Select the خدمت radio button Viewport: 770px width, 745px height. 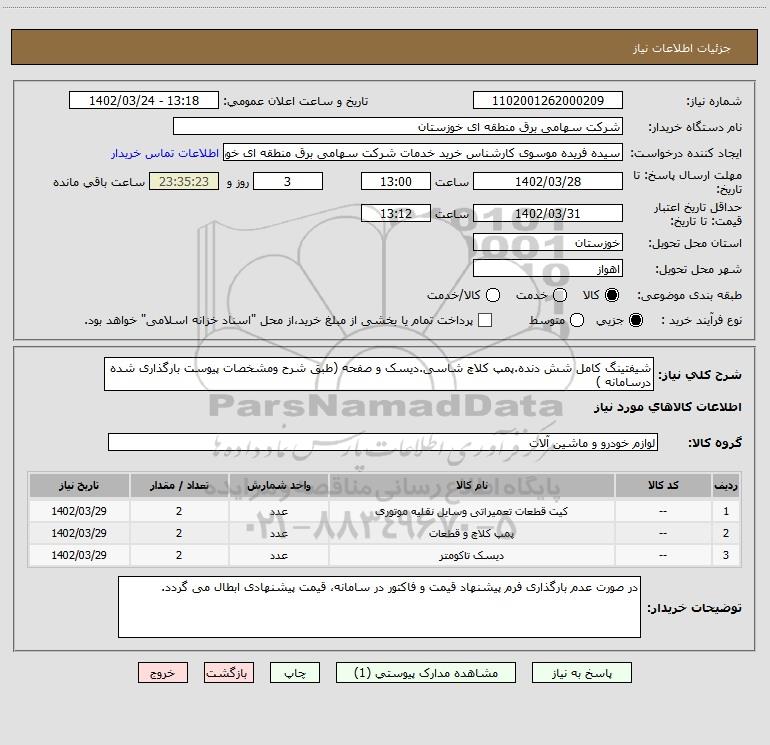[560, 296]
